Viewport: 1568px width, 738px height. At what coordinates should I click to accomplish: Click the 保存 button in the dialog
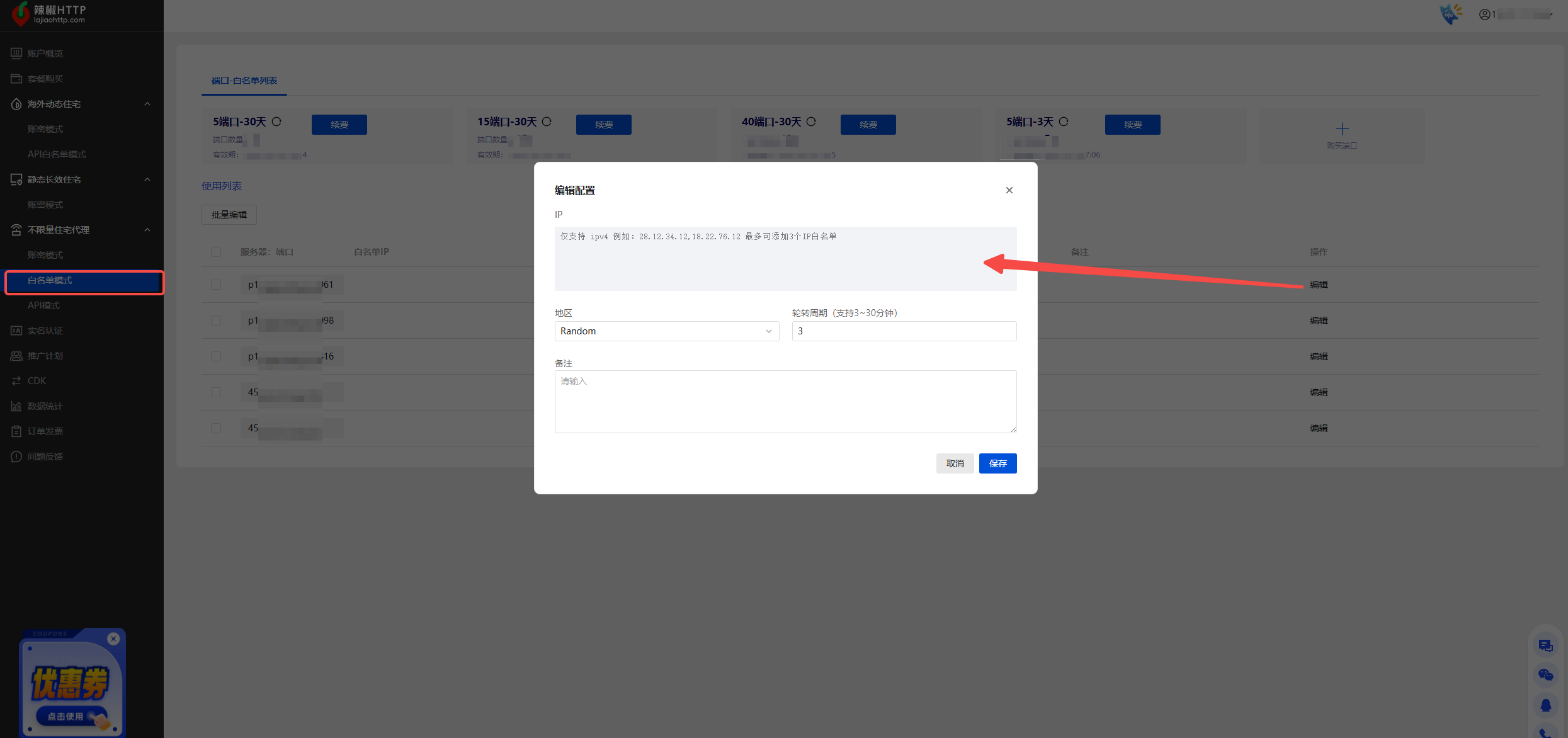[997, 463]
